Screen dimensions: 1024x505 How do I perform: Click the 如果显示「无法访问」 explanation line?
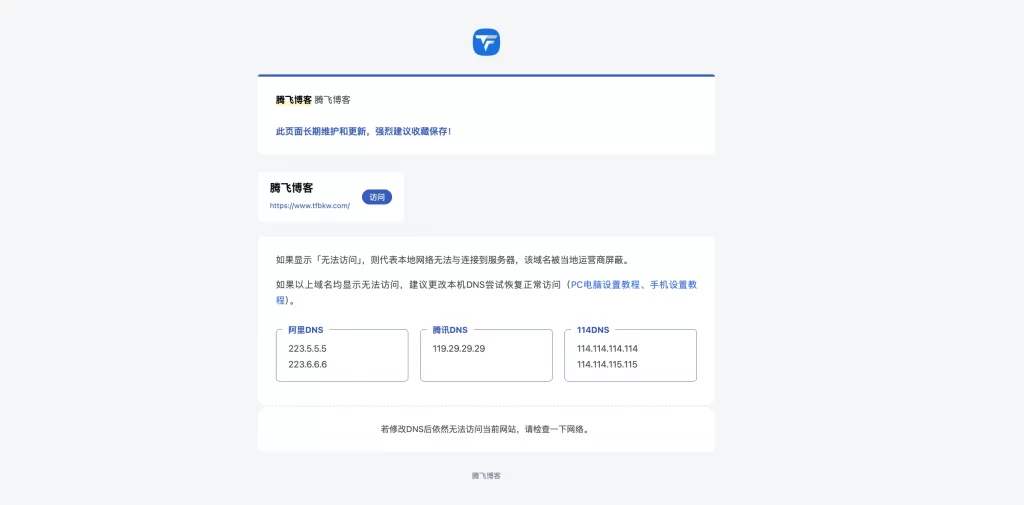[x=453, y=260]
